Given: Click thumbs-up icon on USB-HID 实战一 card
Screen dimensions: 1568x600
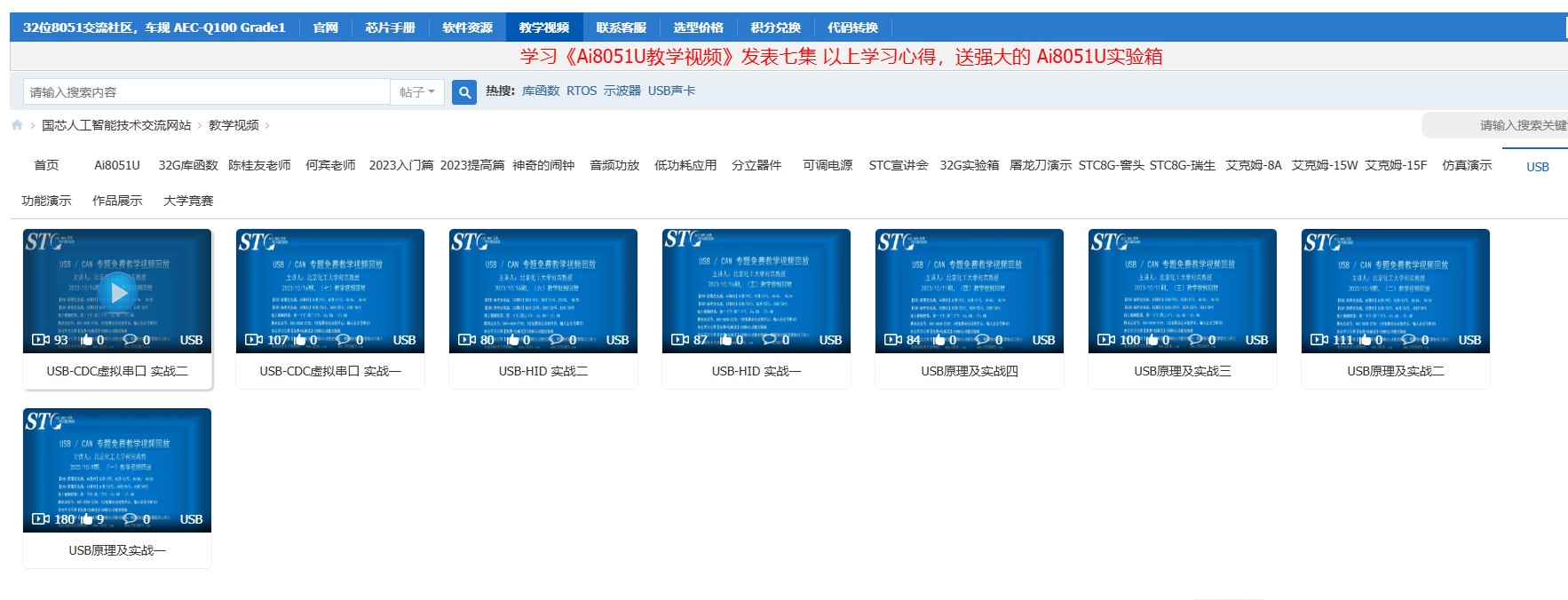Looking at the screenshot, I should (725, 340).
